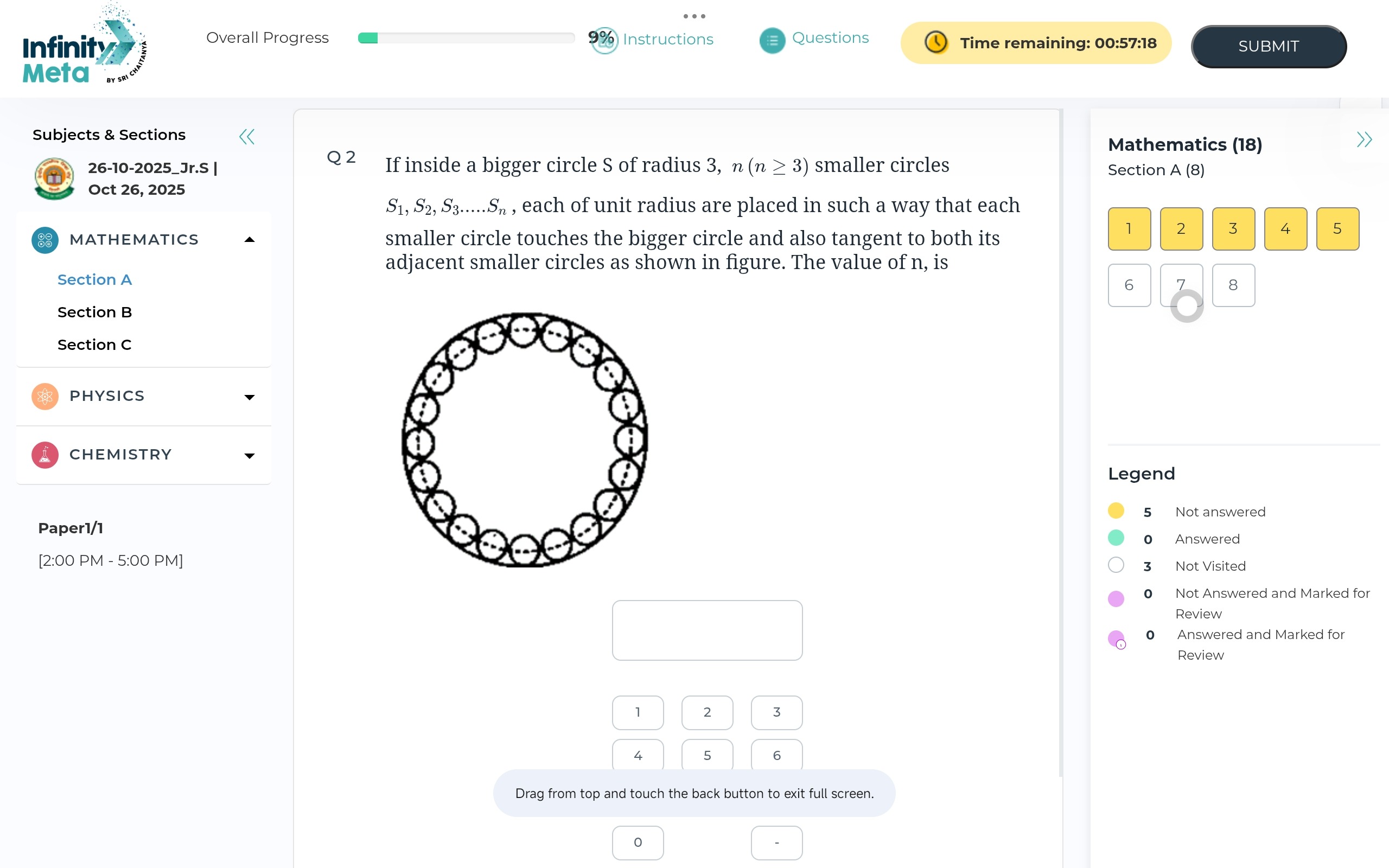Click the Physics atom icon

point(45,396)
